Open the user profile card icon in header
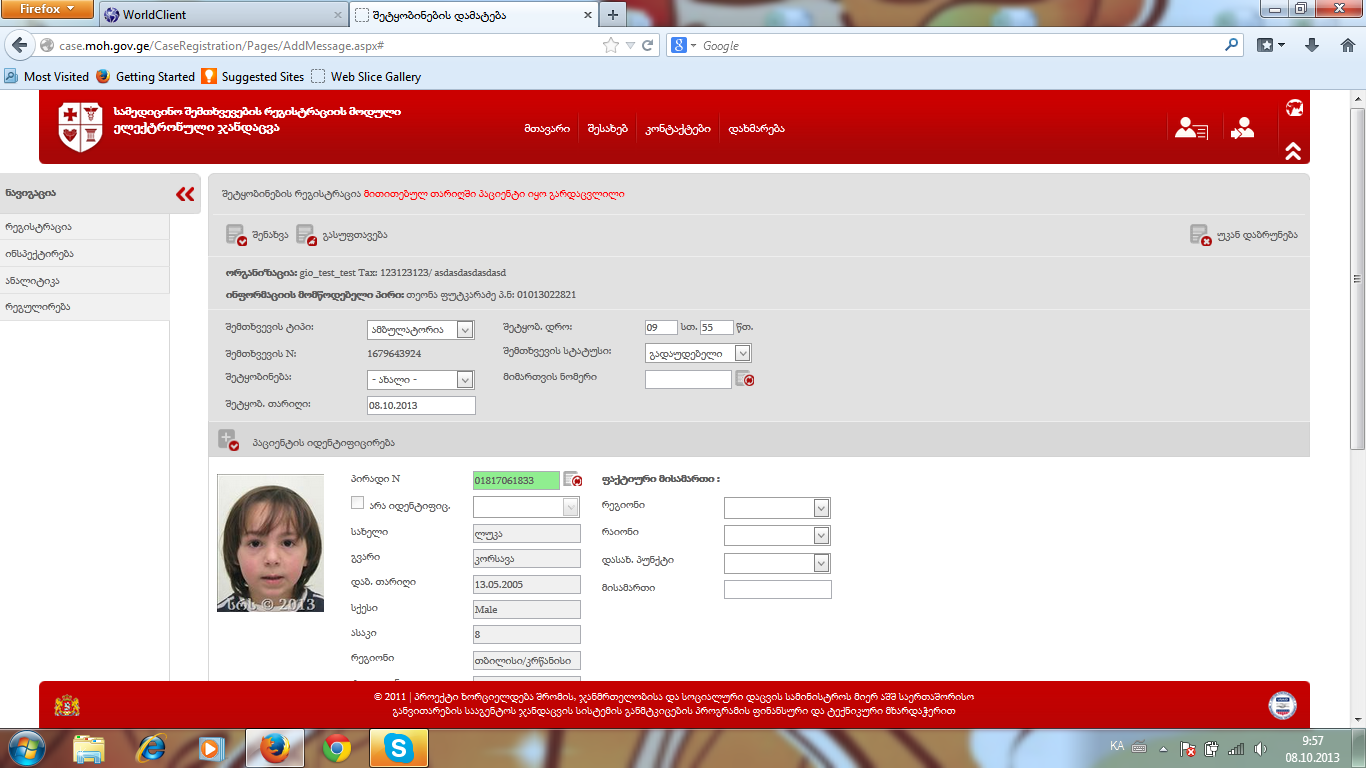The width and height of the screenshot is (1366, 768). [x=1191, y=128]
